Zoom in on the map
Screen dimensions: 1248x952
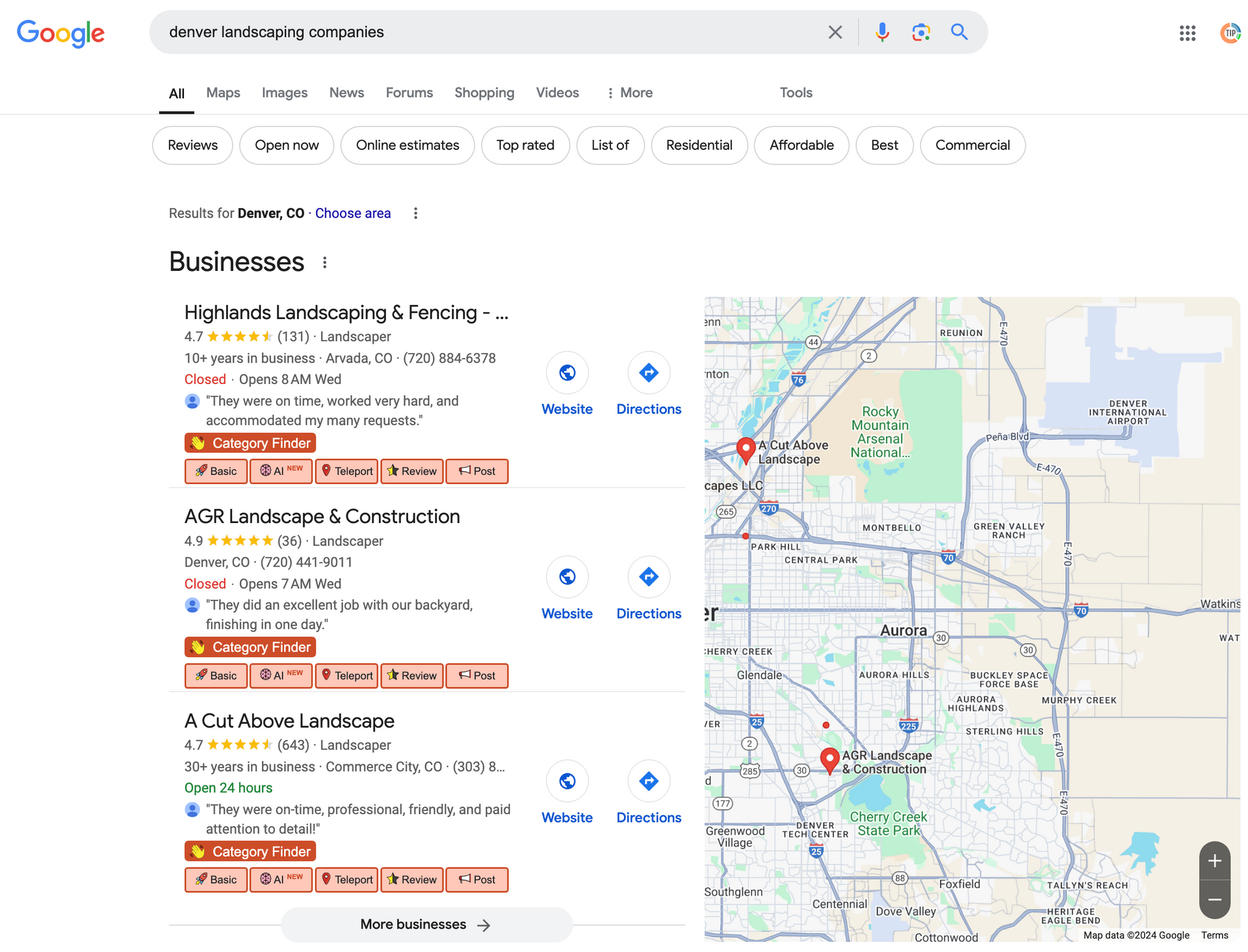(1215, 861)
